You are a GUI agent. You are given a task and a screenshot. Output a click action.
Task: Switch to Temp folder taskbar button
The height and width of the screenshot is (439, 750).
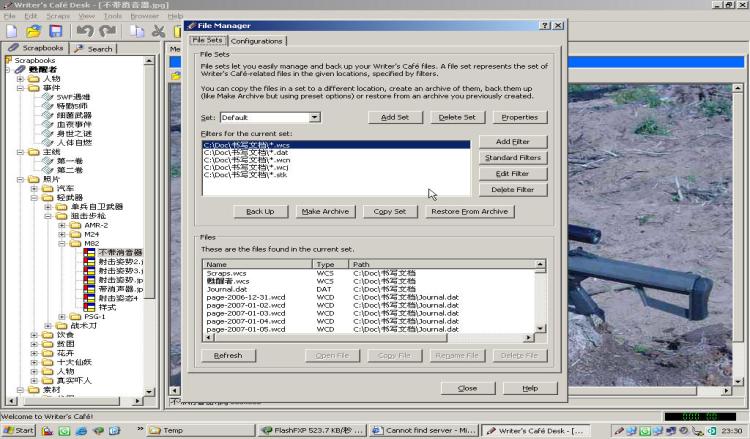[200, 430]
